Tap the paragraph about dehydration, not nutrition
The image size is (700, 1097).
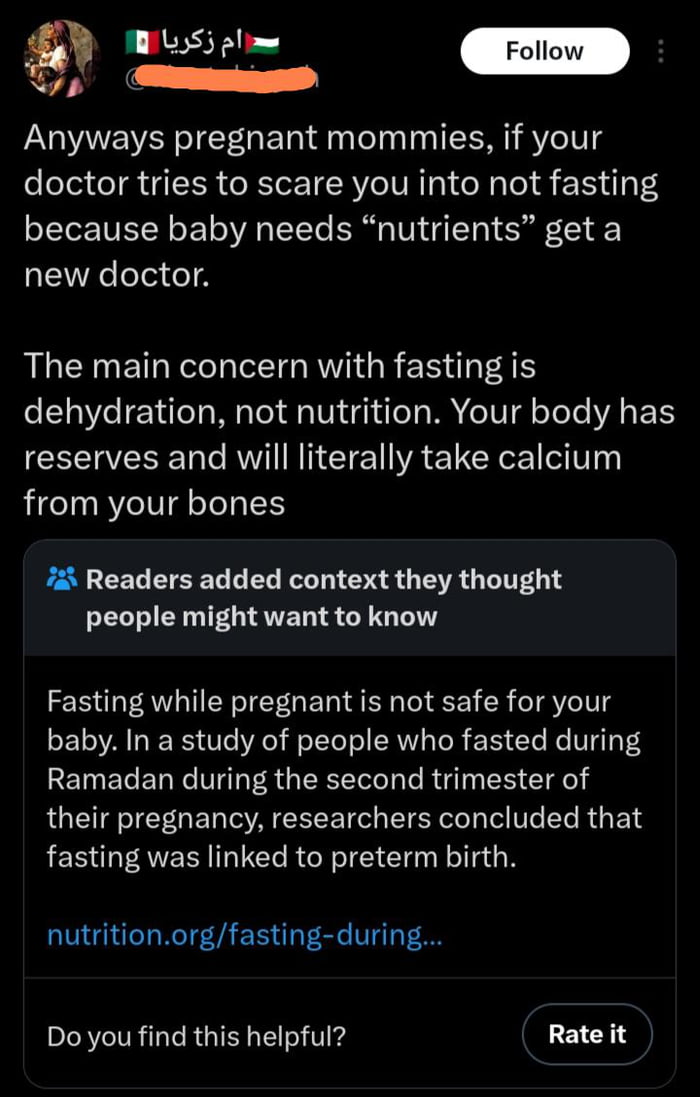click(x=348, y=435)
